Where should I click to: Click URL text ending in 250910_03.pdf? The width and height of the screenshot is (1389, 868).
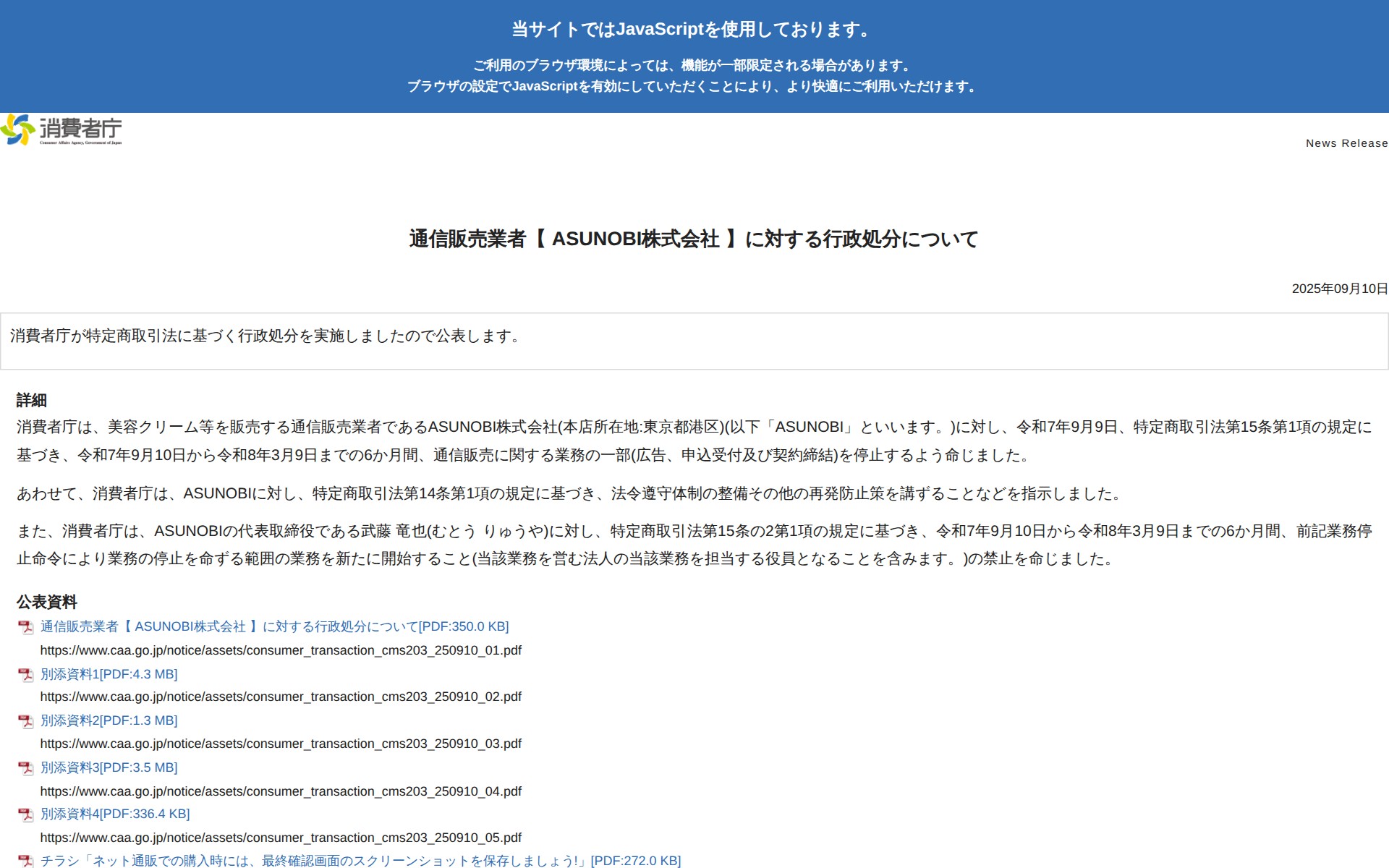281,744
